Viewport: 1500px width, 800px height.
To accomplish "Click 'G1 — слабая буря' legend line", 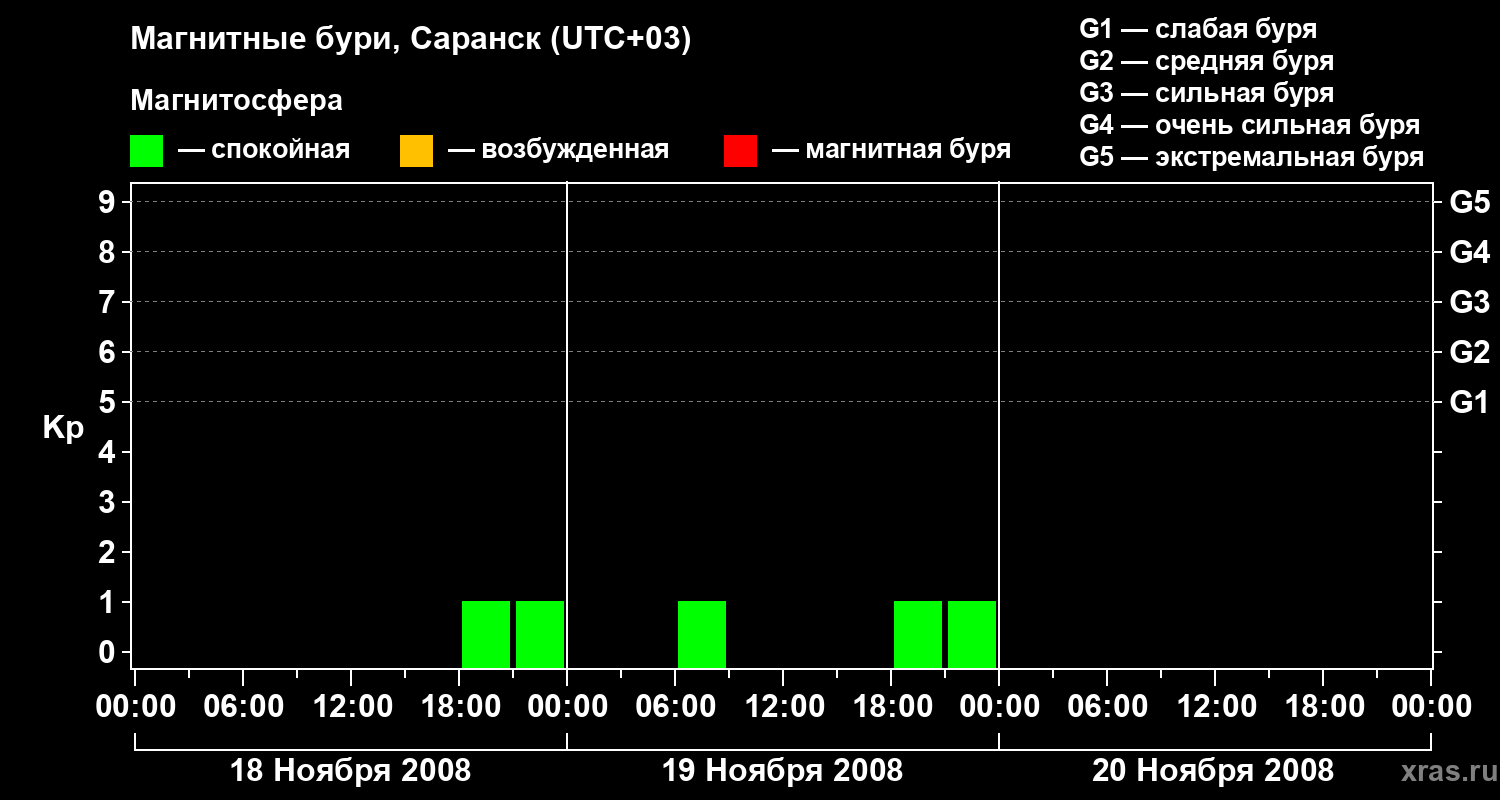I will pyautogui.click(x=1198, y=29).
